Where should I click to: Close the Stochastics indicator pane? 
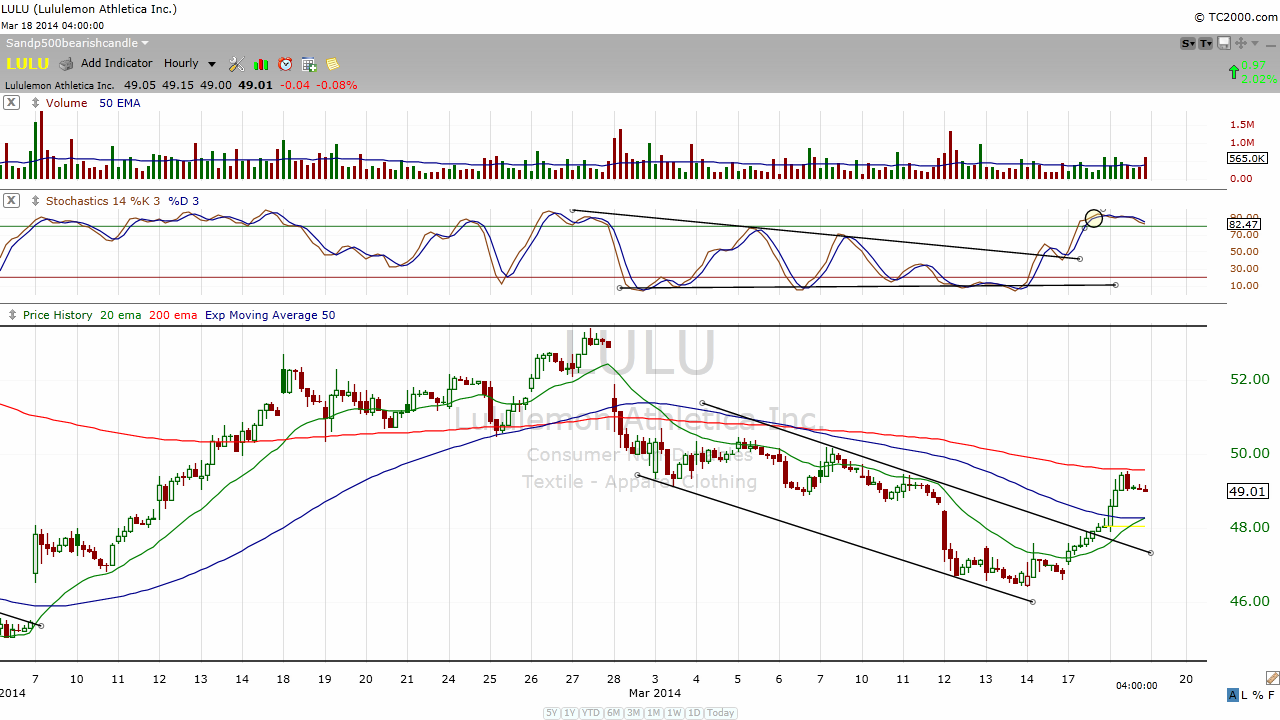click(11, 201)
